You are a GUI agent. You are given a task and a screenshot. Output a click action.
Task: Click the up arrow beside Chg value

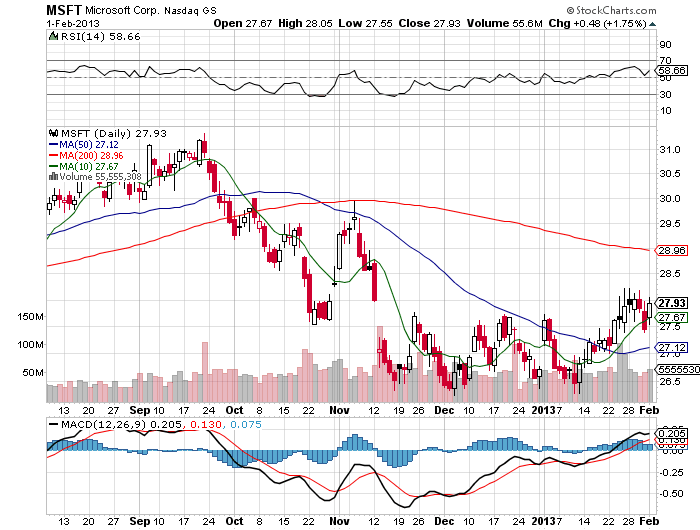pos(653,24)
